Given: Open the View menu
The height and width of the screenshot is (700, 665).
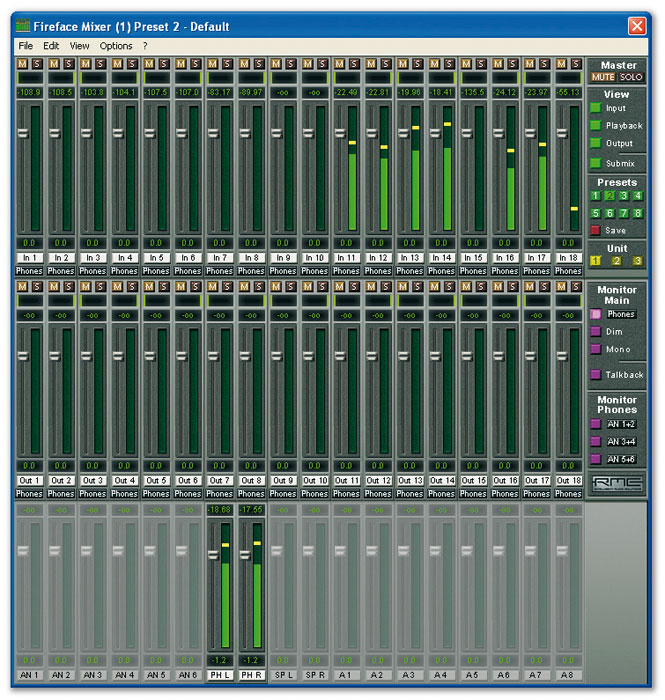Looking at the screenshot, I should point(79,46).
